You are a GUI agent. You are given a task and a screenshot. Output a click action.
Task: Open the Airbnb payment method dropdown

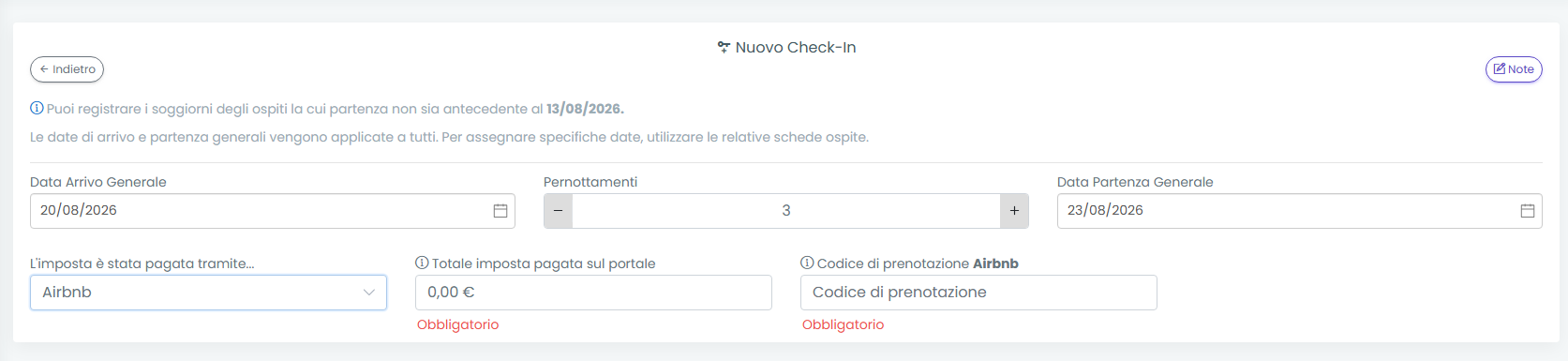[x=208, y=293]
